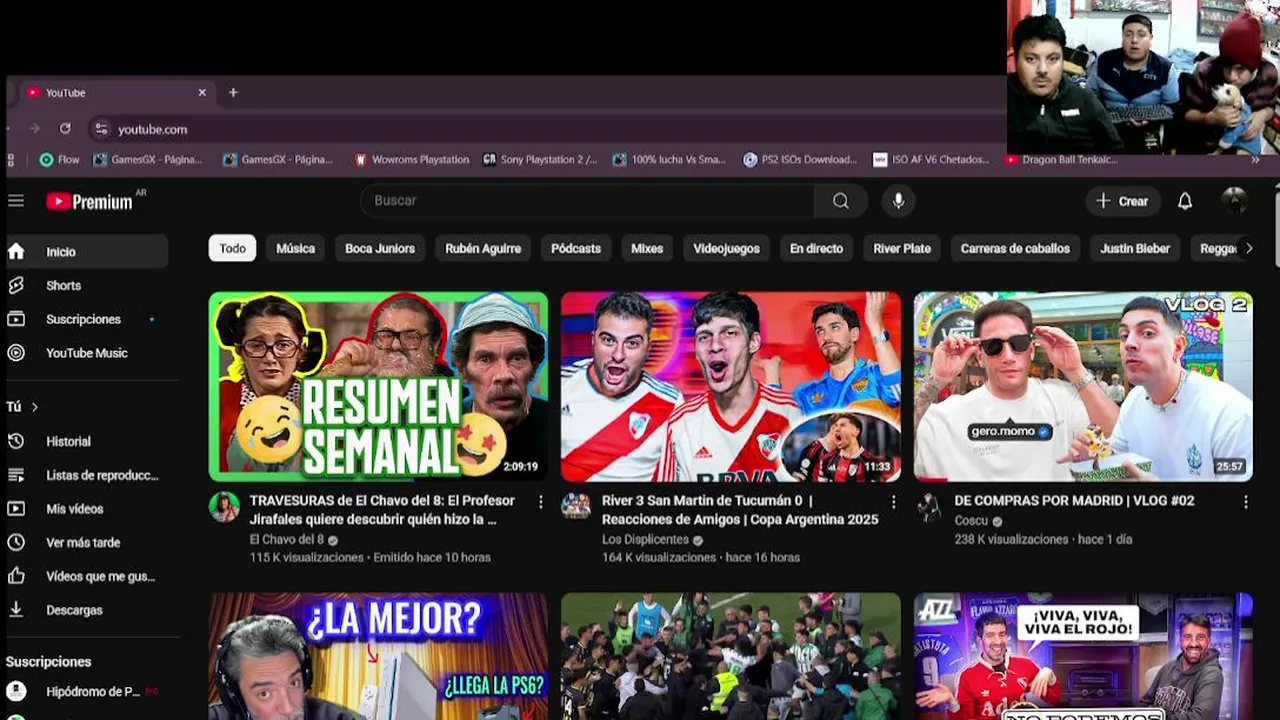Close the YouTube browser tab
Screen dimensions: 1280x720
point(202,93)
